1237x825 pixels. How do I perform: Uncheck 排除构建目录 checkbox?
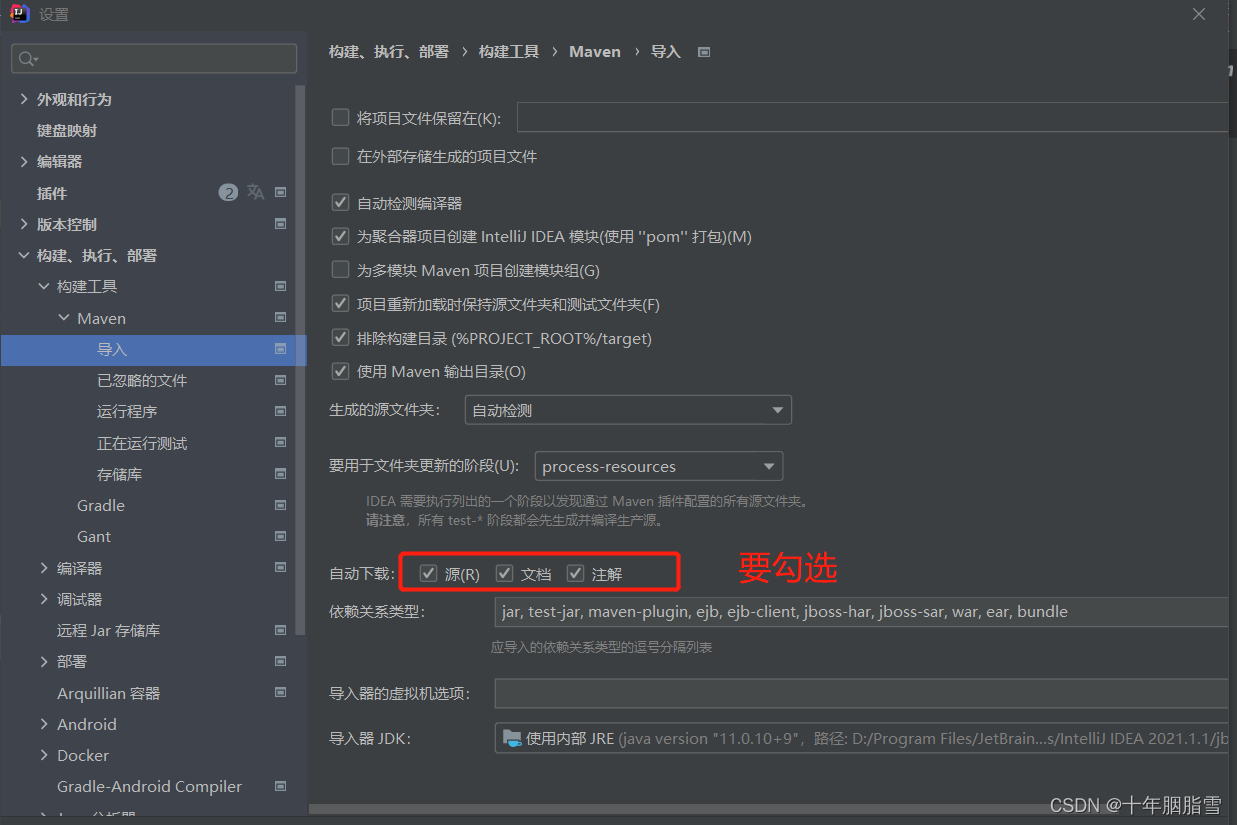click(340, 338)
